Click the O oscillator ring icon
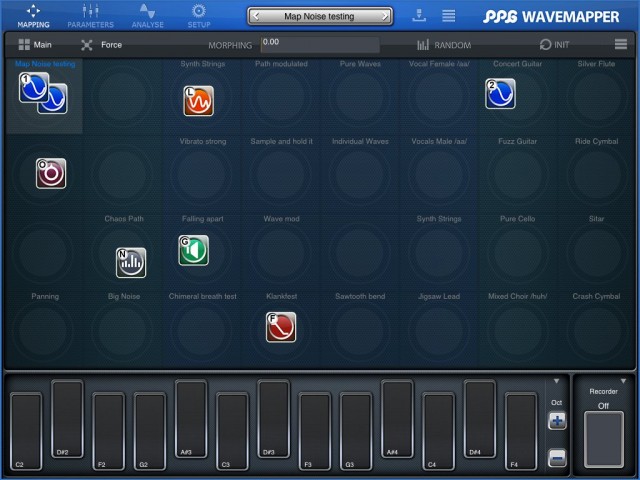 point(51,173)
